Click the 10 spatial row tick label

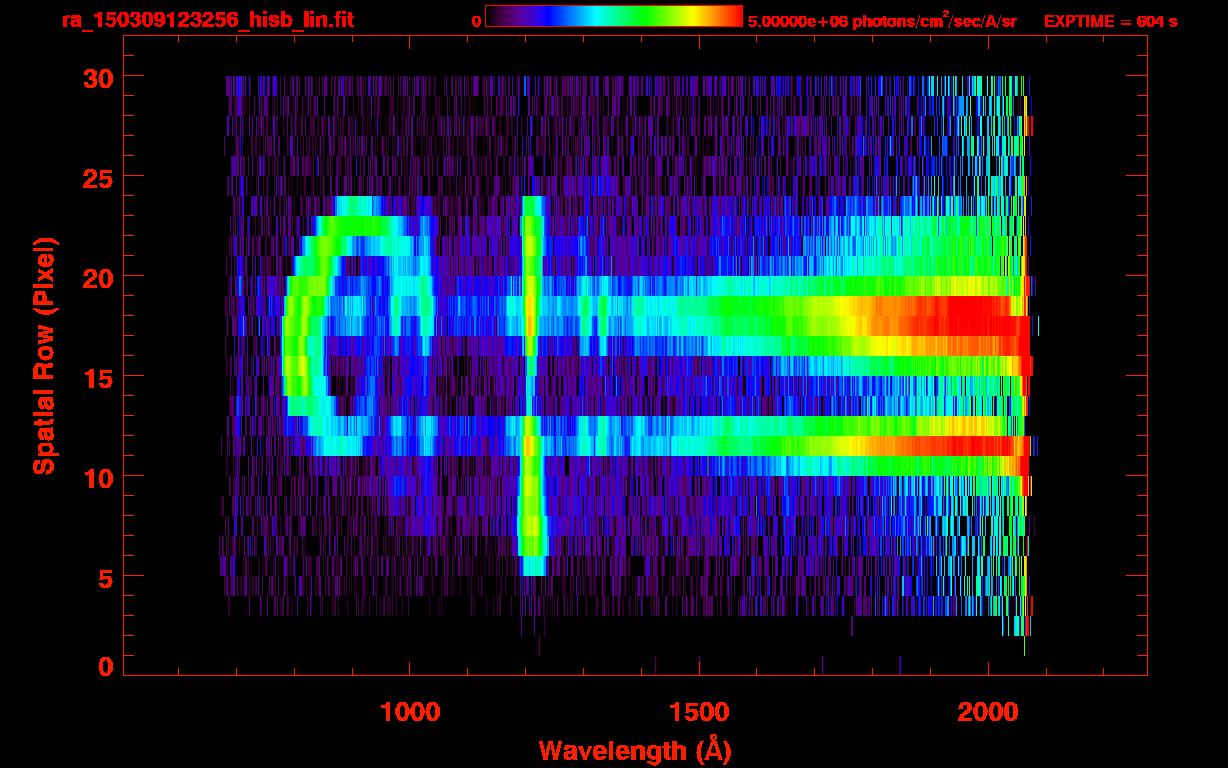pos(97,477)
